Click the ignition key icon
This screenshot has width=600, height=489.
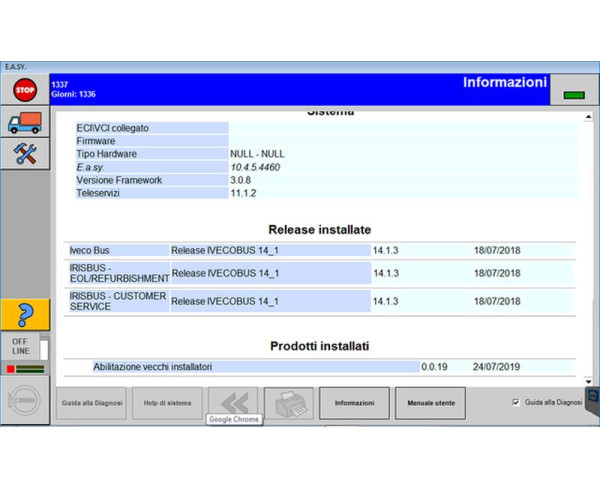pyautogui.click(x=24, y=402)
